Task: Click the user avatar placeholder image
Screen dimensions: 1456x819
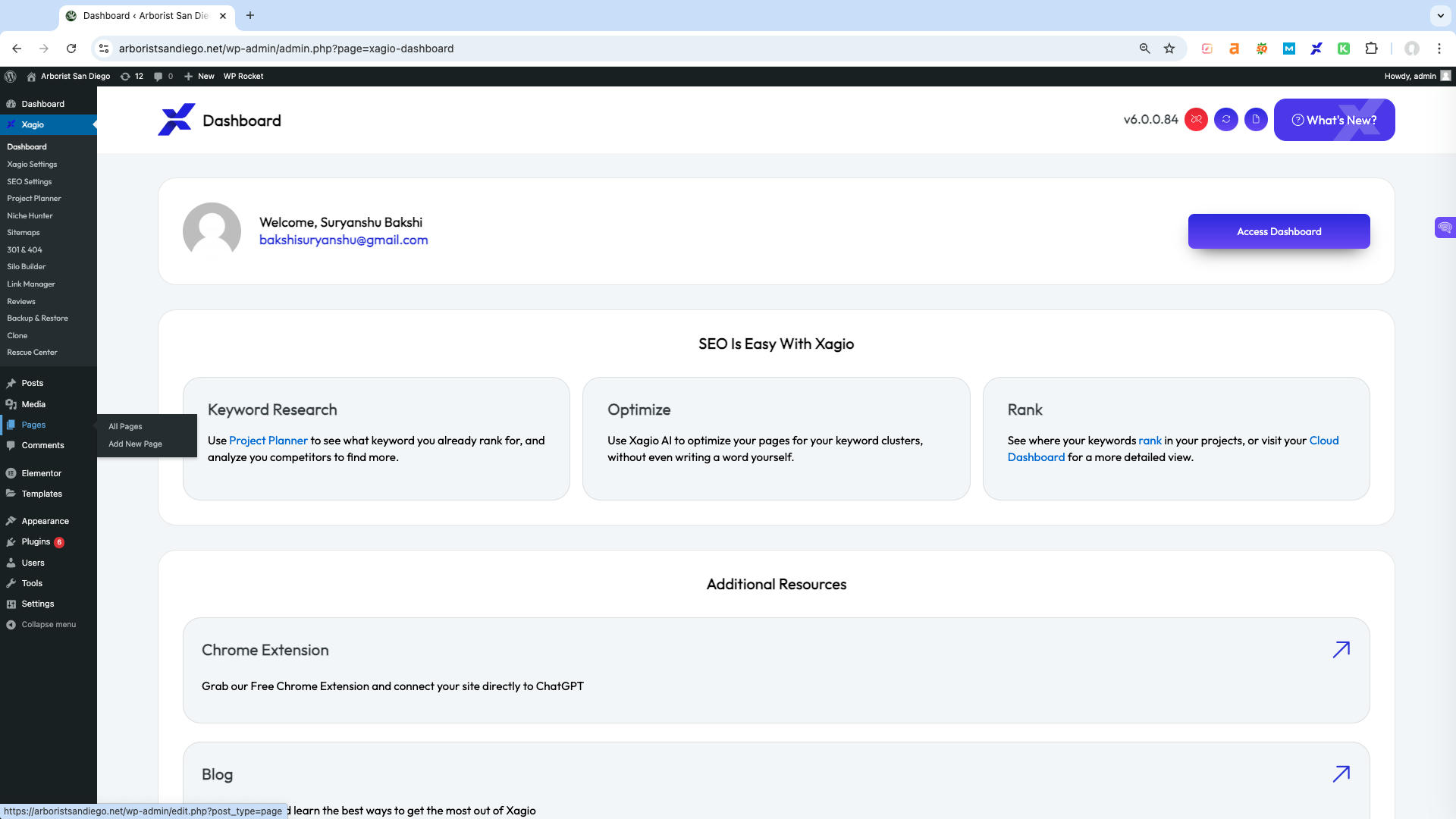Action: coord(212,231)
